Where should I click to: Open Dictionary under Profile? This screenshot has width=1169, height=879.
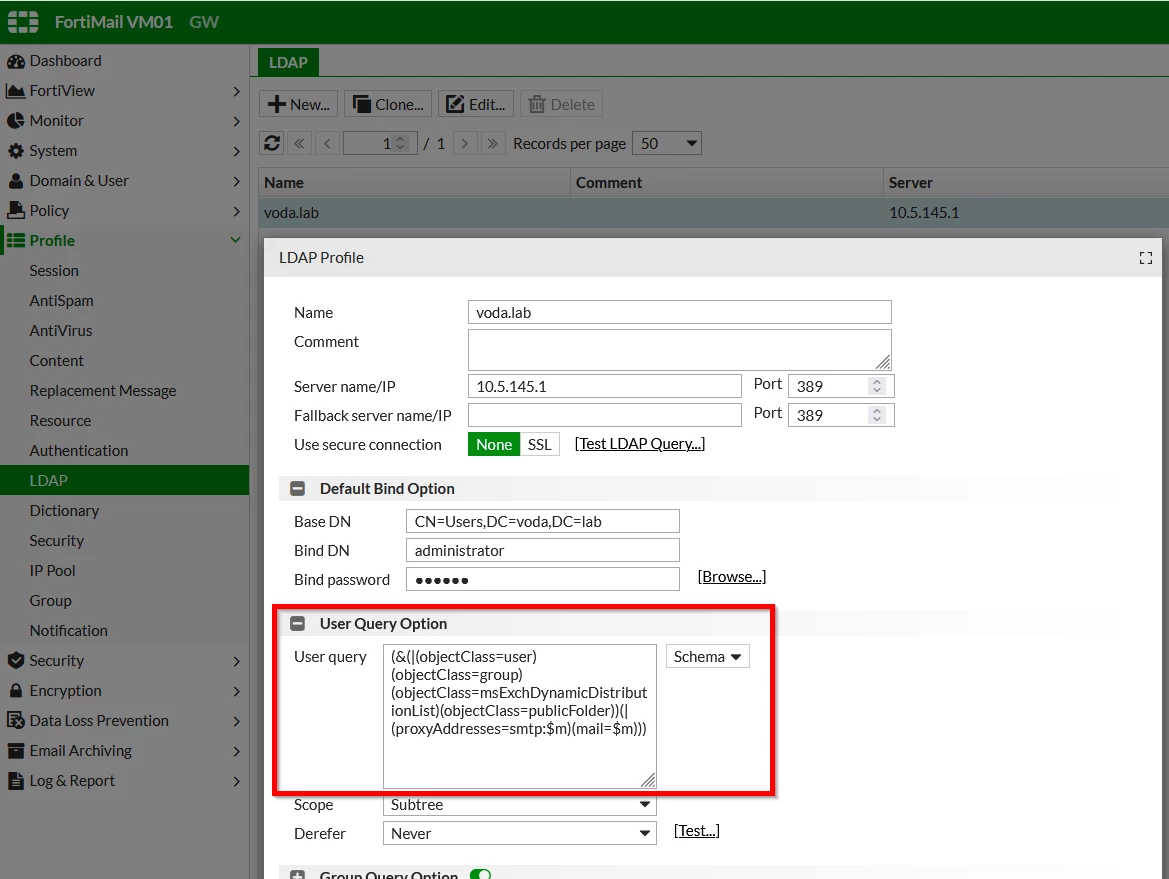click(64, 511)
